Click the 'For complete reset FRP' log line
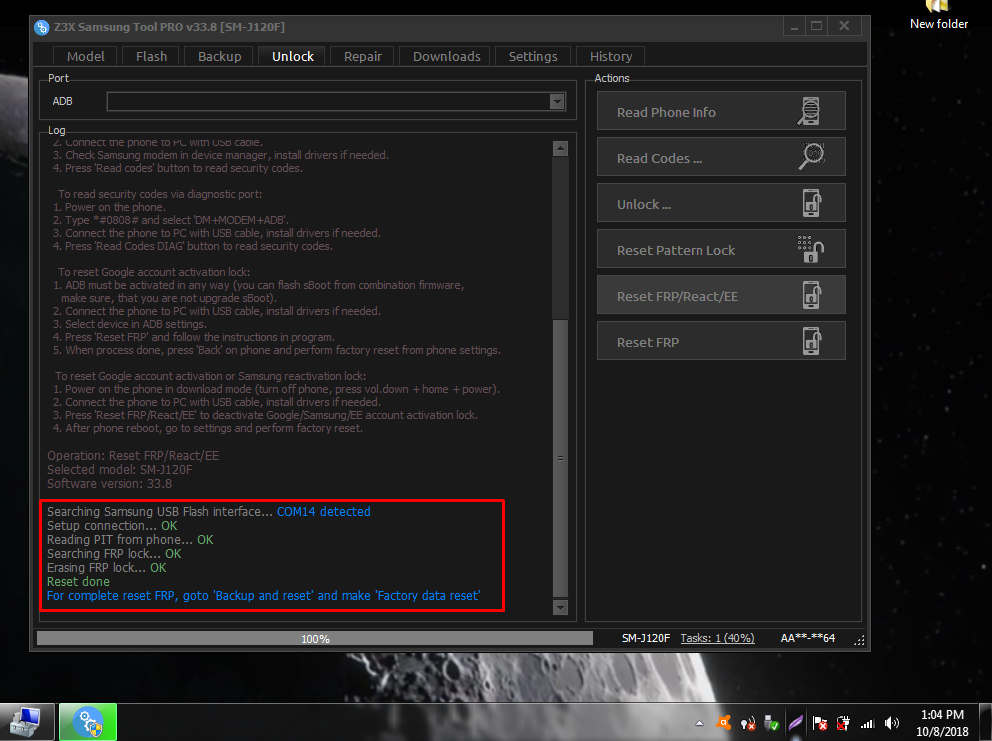The height and width of the screenshot is (741, 992). click(263, 595)
